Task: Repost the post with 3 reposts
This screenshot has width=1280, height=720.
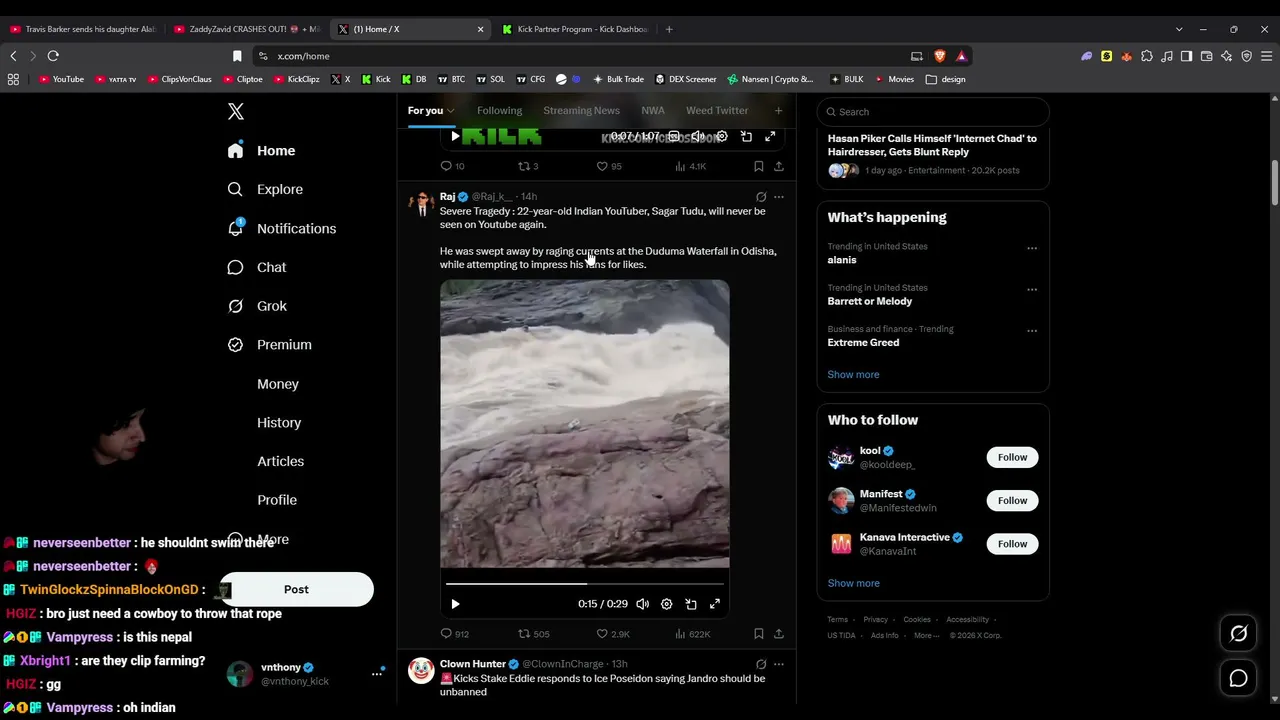Action: (x=528, y=166)
